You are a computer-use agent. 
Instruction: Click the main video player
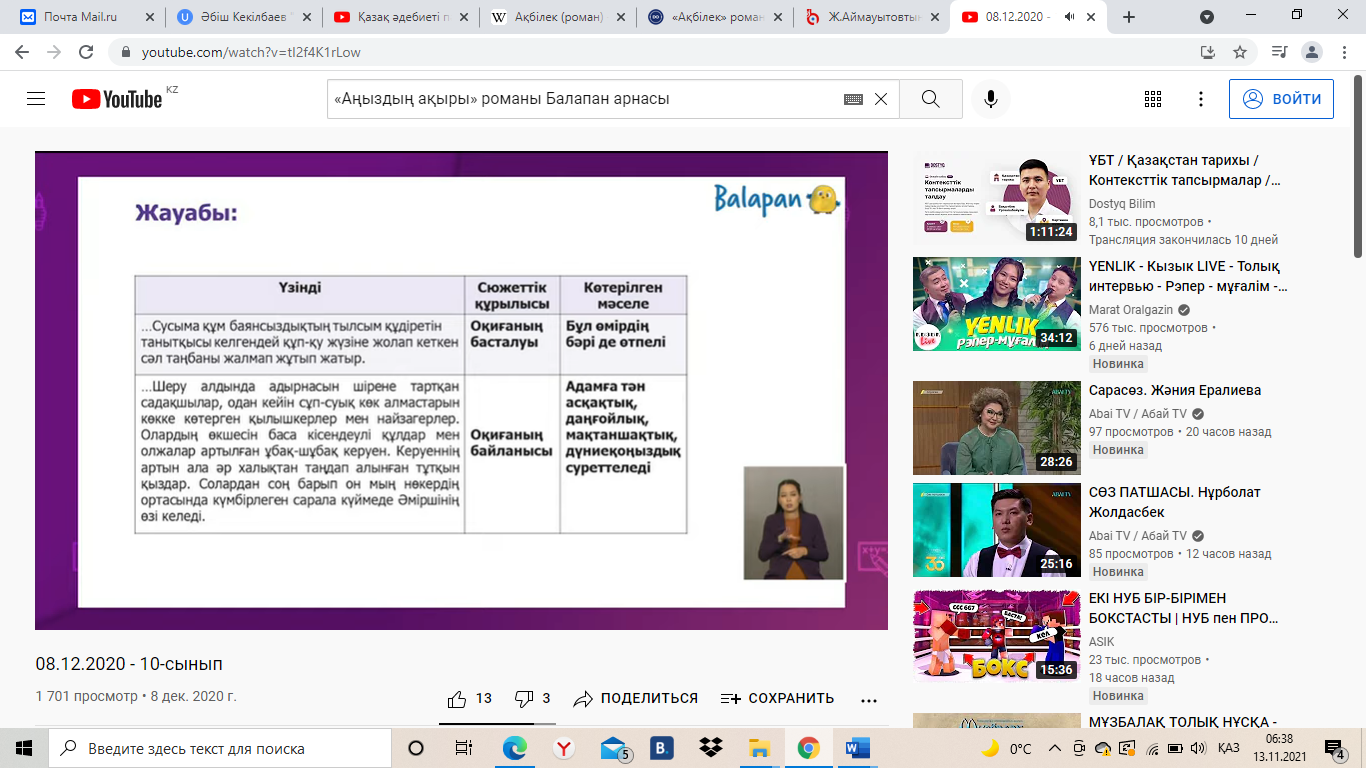tap(461, 391)
